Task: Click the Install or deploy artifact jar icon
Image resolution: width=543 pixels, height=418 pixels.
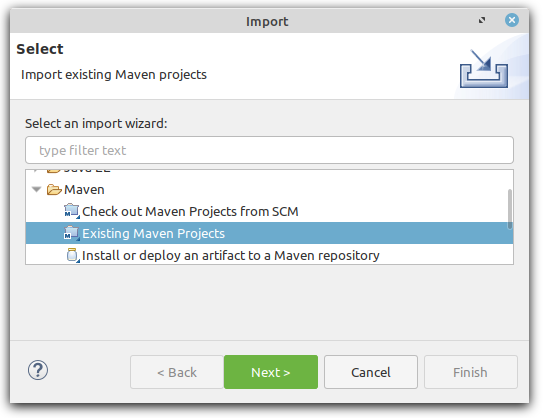Action: pyautogui.click(x=73, y=255)
